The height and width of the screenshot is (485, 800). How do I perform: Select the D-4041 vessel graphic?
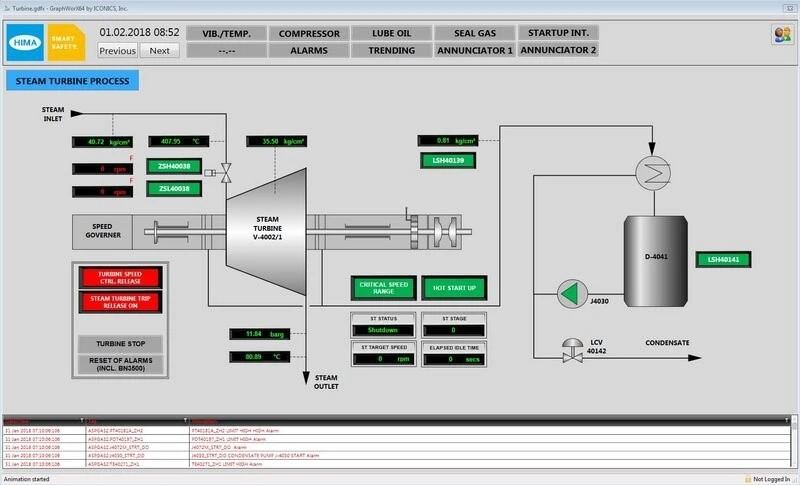tap(656, 261)
